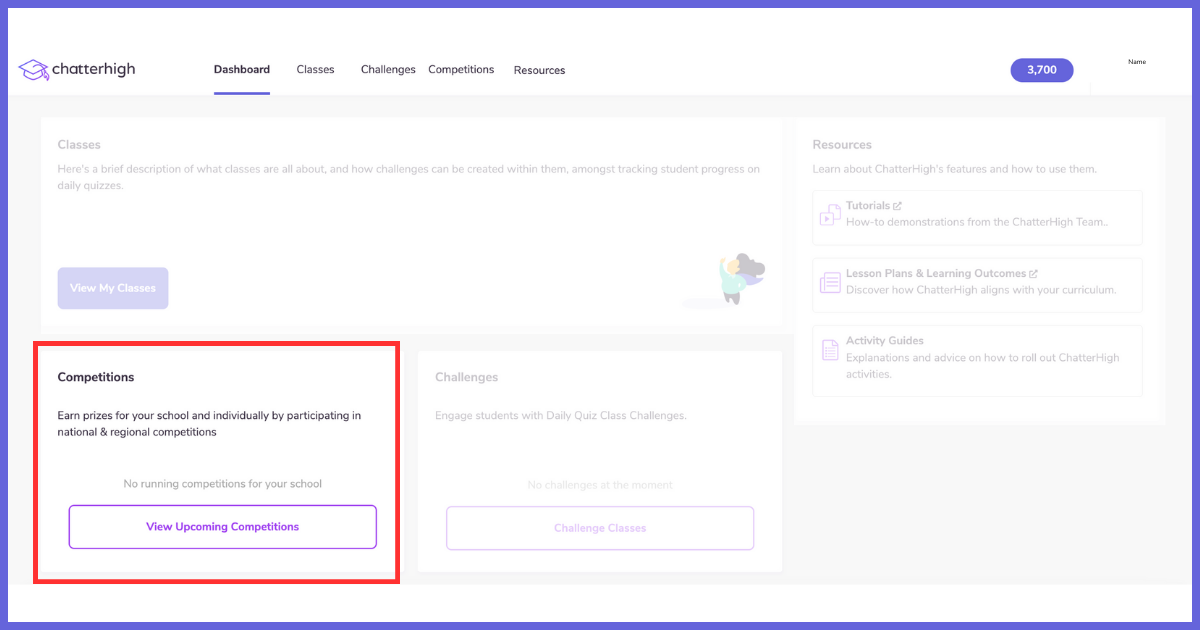Click the Lesson Plans document stack icon

tap(830, 283)
